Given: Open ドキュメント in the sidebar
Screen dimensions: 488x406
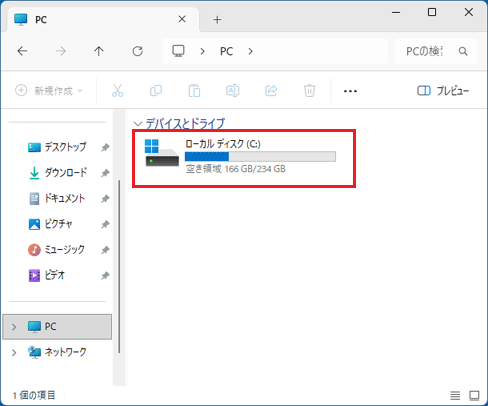Looking at the screenshot, I should 65,198.
